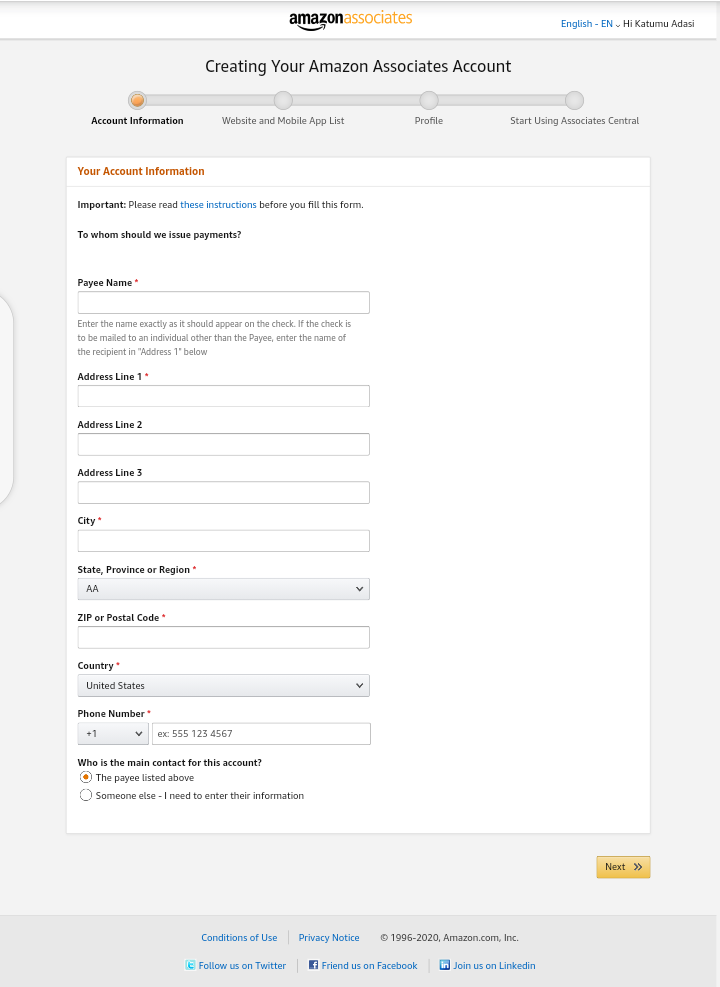Click the Account Information step circle
This screenshot has height=987, width=720.
click(x=137, y=100)
